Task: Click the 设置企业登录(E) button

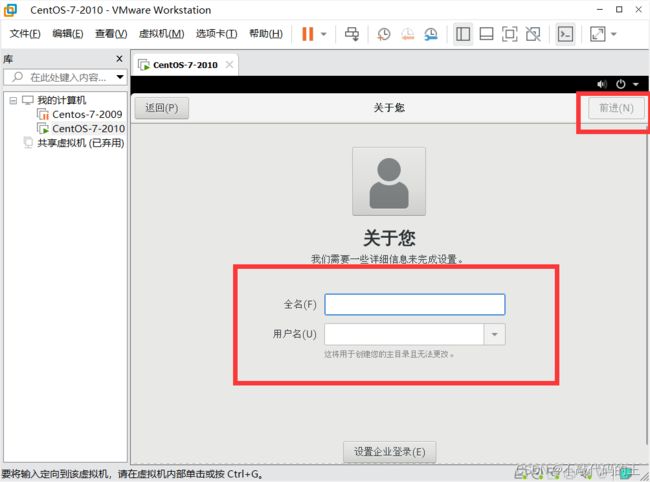Action: pos(389,452)
